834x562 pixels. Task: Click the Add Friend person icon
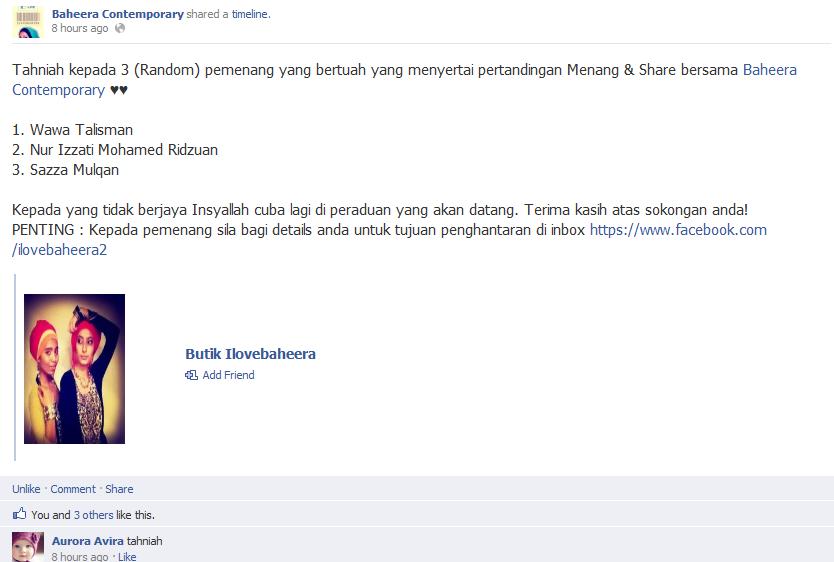point(191,375)
